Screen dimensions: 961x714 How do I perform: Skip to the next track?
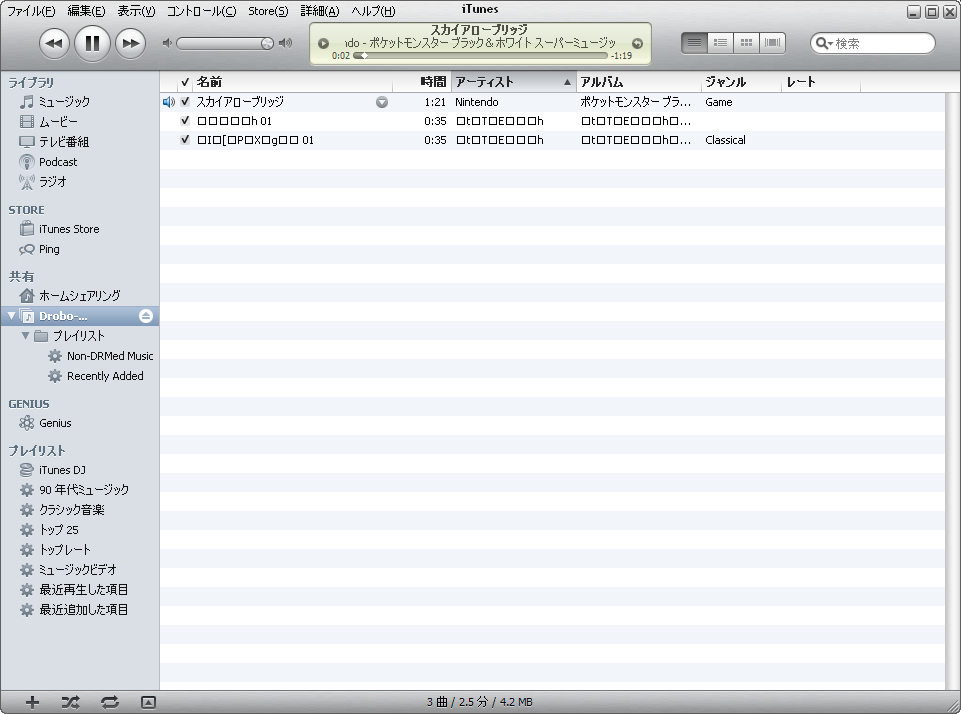[130, 43]
